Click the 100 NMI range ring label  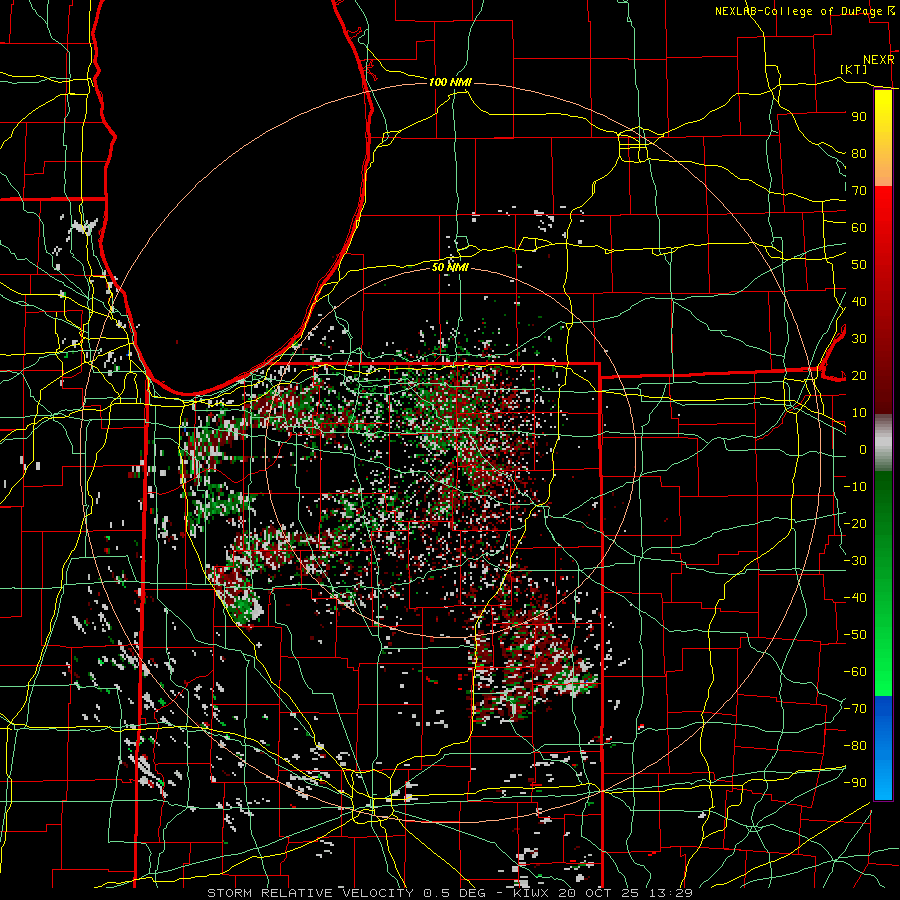click(x=450, y=83)
